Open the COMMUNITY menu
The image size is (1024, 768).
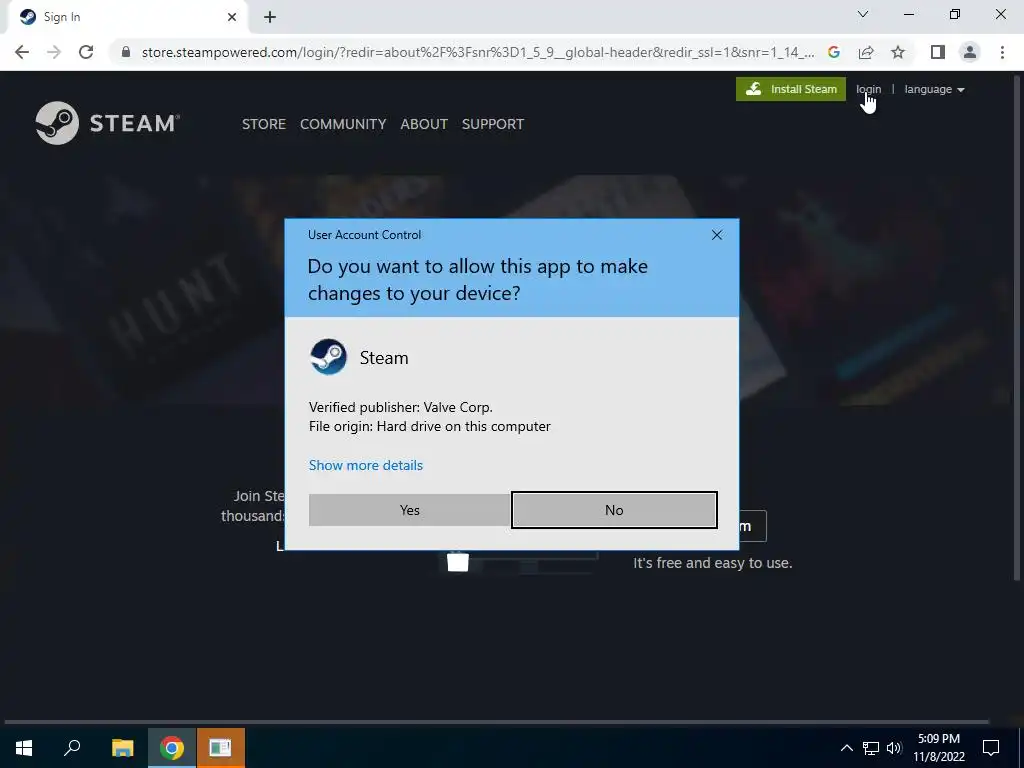[343, 124]
